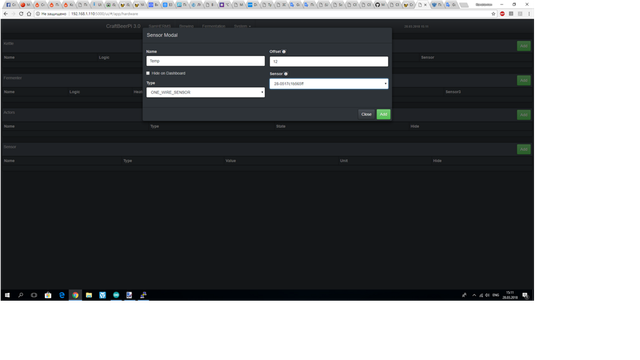Screen dimensions: 640x360
Task: Go back with the browser back arrow
Action: point(5,13)
